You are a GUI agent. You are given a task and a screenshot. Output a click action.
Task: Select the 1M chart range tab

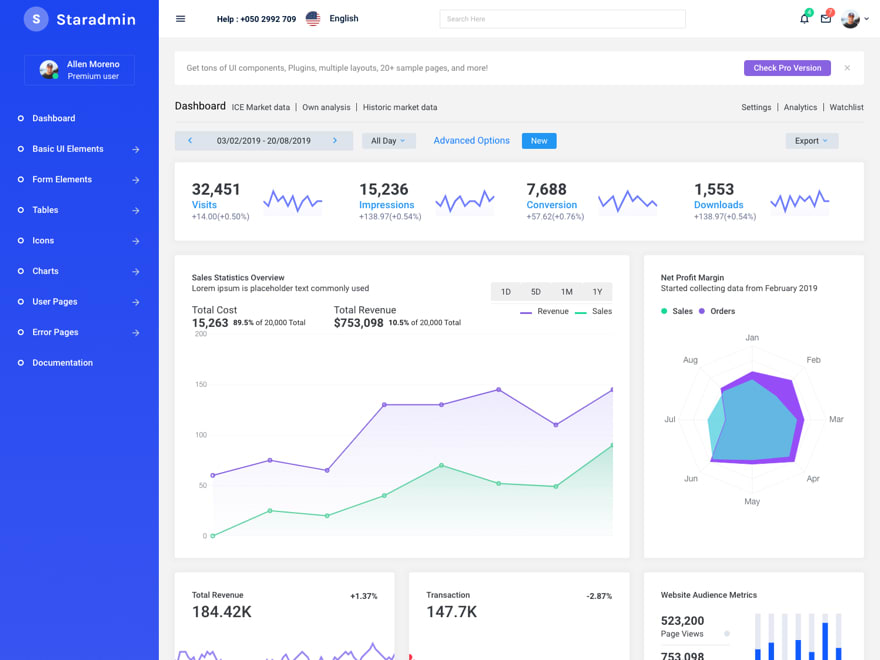[x=566, y=292]
